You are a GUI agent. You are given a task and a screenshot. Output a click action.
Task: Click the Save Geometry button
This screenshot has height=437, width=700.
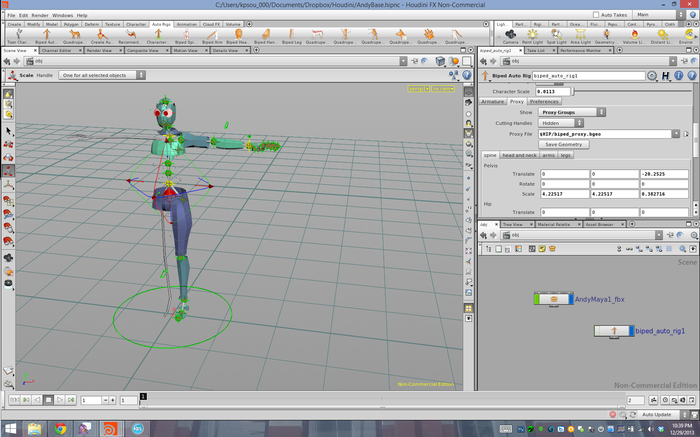[563, 145]
